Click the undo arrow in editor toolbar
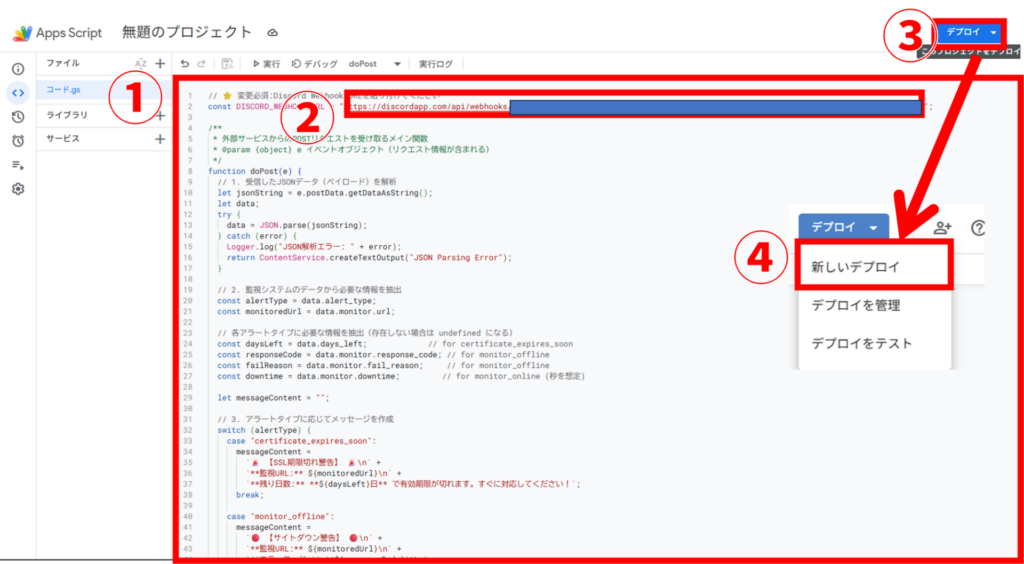The width and height of the screenshot is (1024, 564). pos(185,63)
